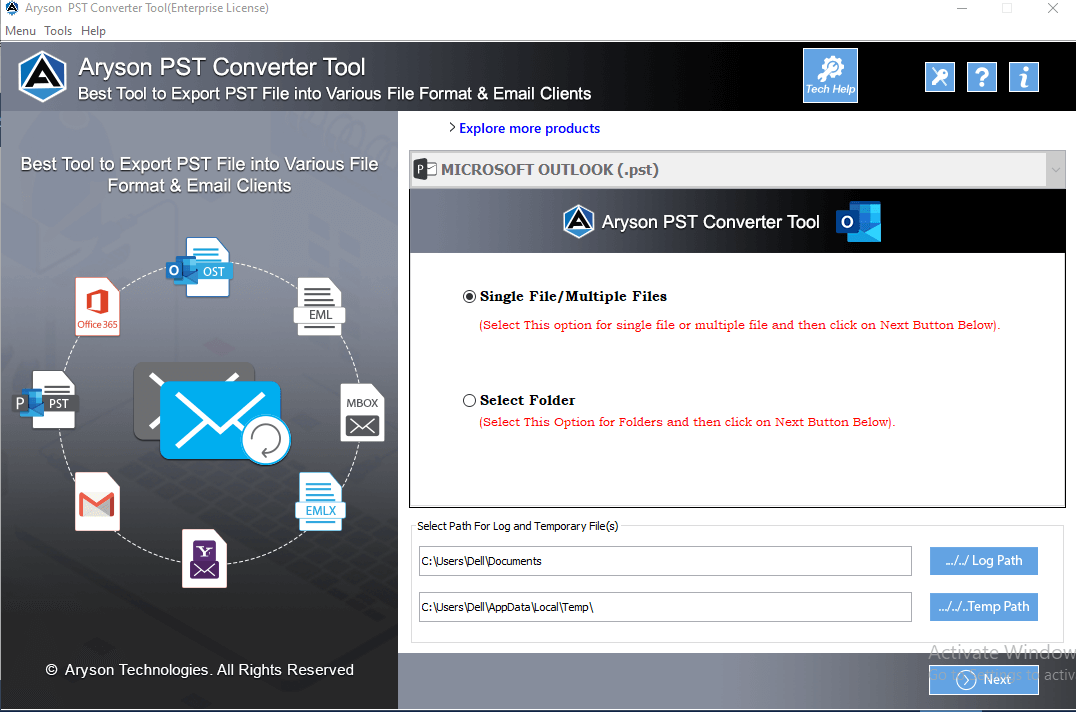This screenshot has height=712, width=1076.
Task: Open the Help menu
Action: [x=93, y=31]
